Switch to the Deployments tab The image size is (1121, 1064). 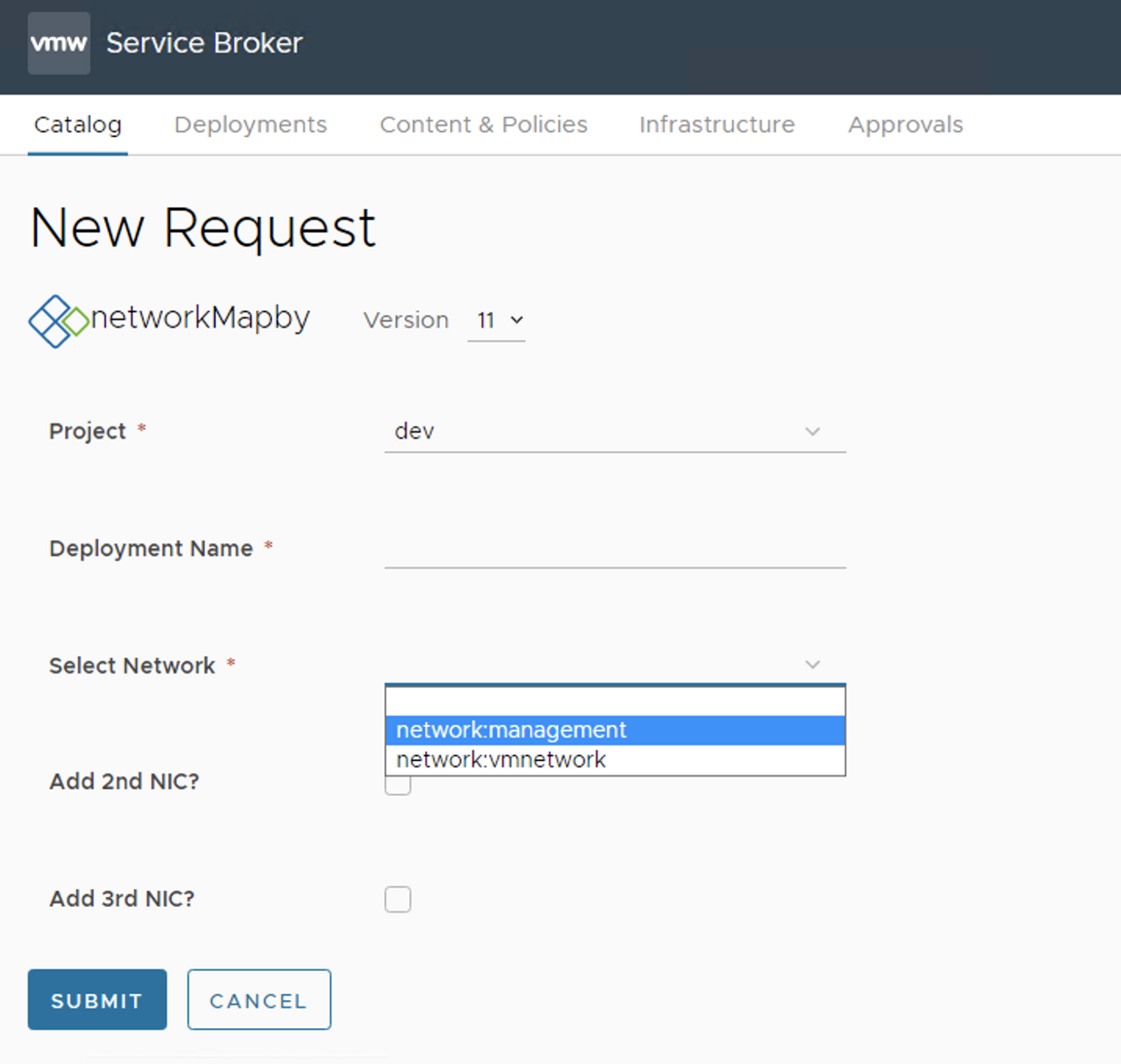tap(251, 124)
